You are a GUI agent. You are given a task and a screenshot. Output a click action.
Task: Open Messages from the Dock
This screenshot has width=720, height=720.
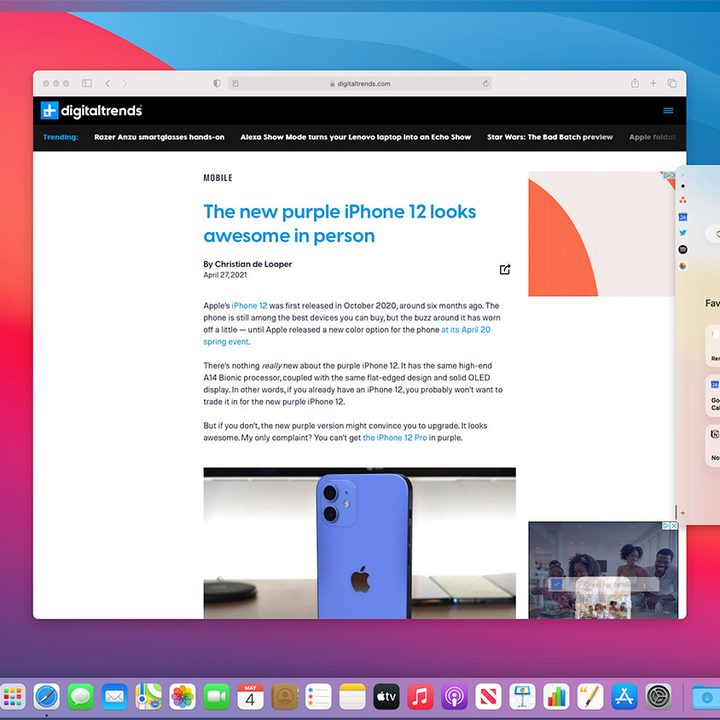coord(80,697)
